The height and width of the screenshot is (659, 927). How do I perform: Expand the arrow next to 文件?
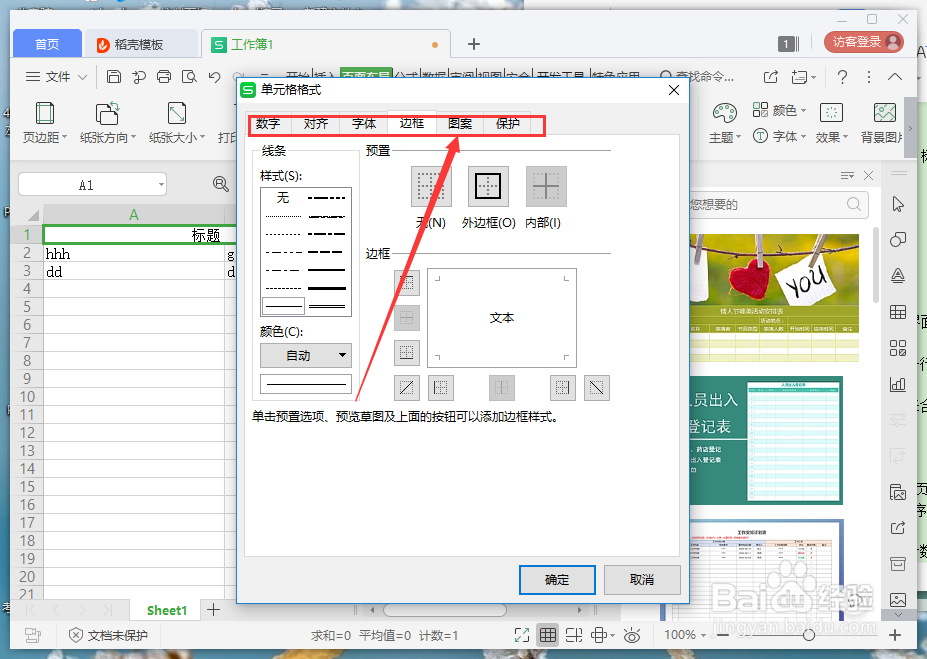83,77
